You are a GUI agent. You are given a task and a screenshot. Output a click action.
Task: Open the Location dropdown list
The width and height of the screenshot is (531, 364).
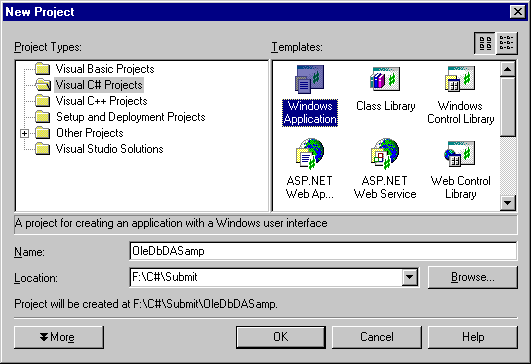pyautogui.click(x=409, y=277)
